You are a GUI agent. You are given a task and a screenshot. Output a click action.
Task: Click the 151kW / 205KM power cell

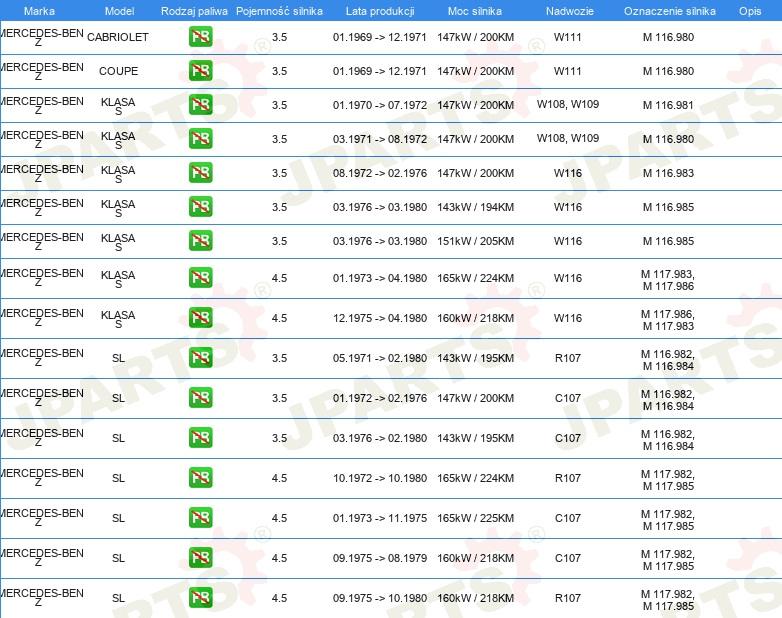pos(475,241)
